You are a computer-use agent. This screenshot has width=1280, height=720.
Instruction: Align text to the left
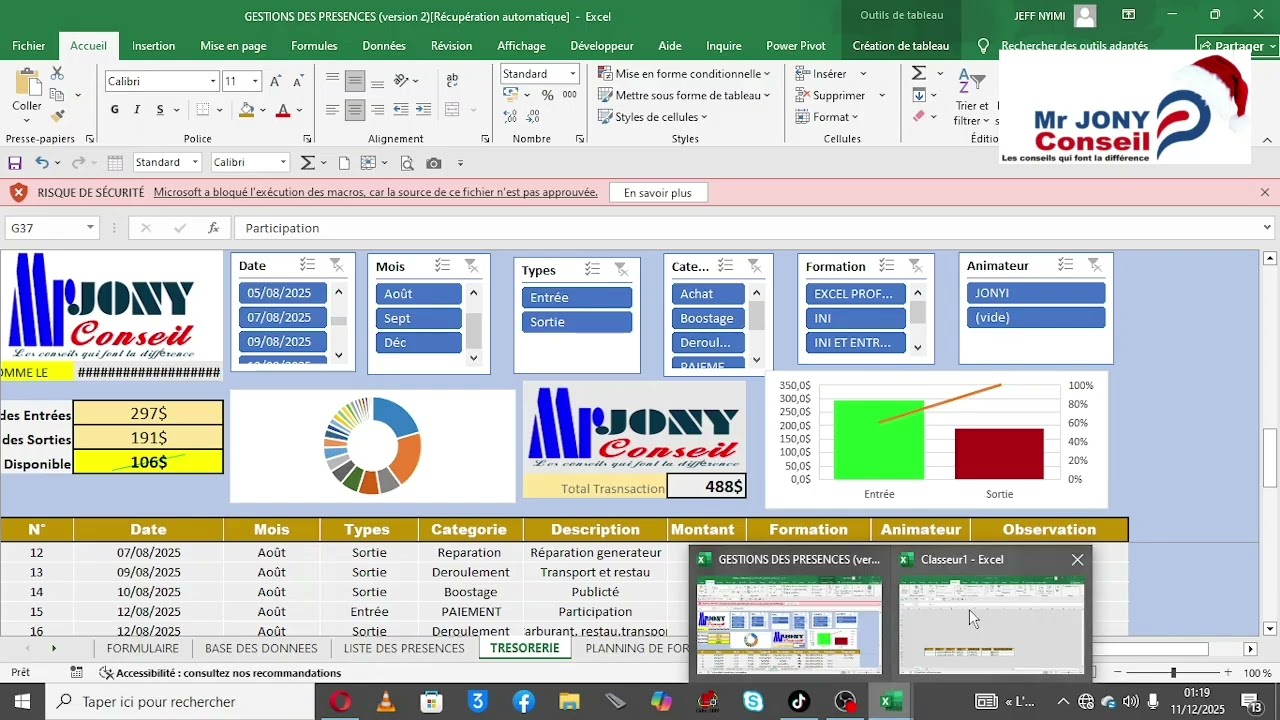pyautogui.click(x=333, y=110)
